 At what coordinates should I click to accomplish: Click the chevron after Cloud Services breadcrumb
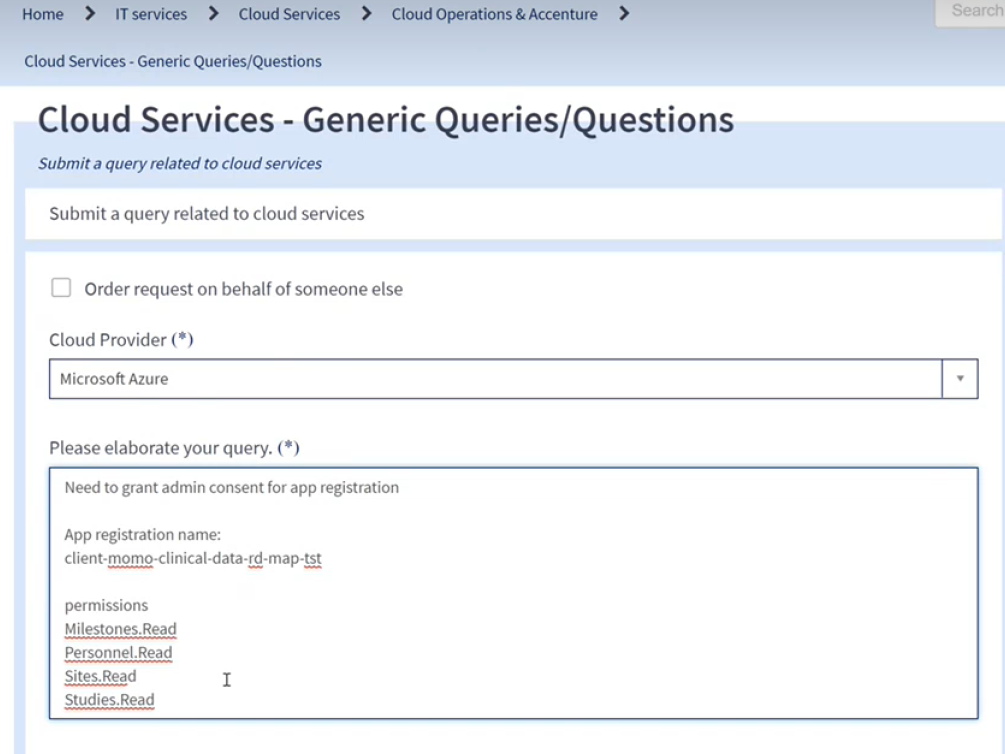pos(367,13)
